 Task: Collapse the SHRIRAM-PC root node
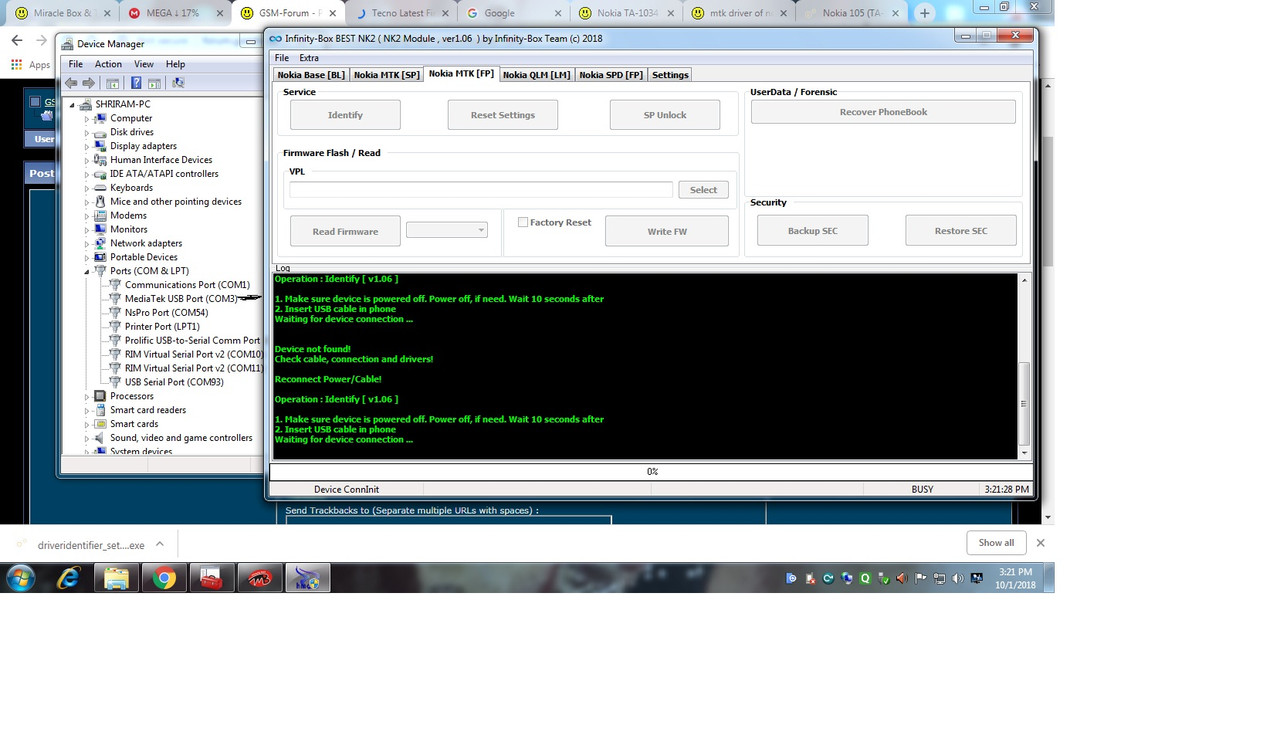point(72,105)
